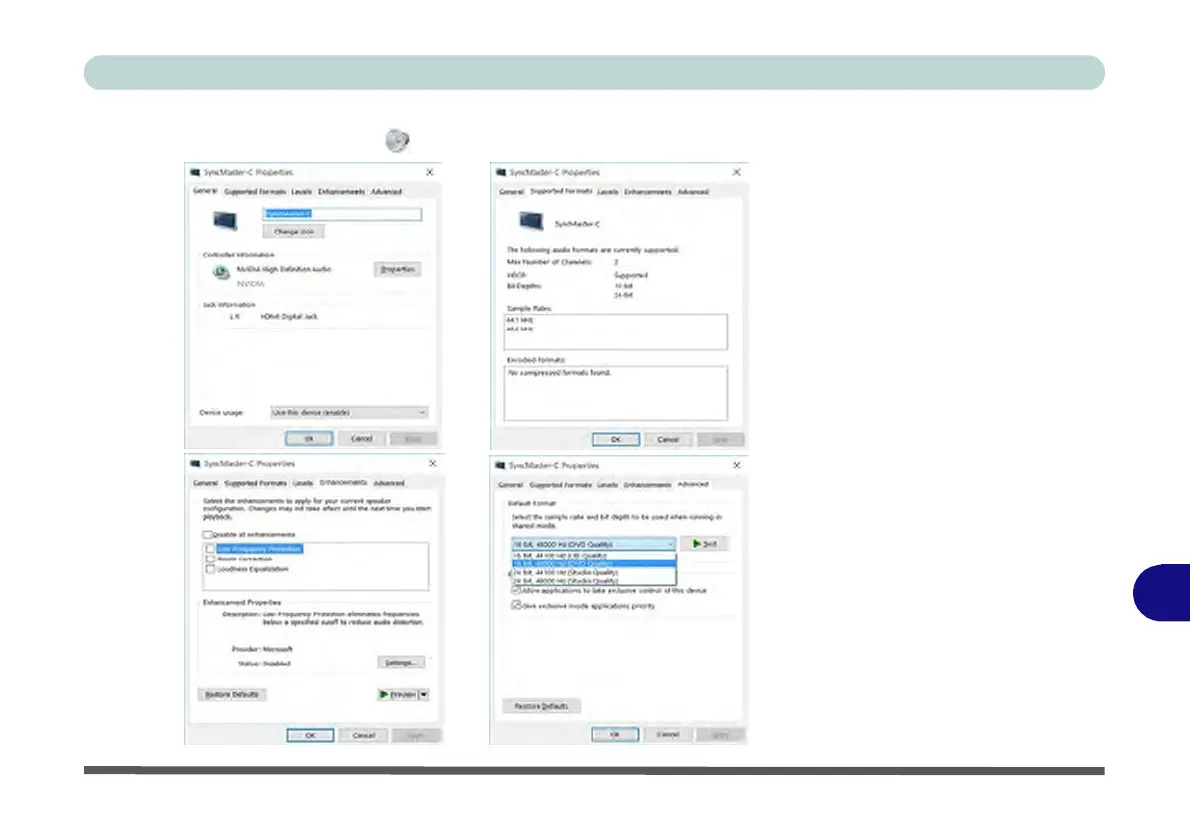Open Levels tab in Device usage dialog

[x=301, y=192]
